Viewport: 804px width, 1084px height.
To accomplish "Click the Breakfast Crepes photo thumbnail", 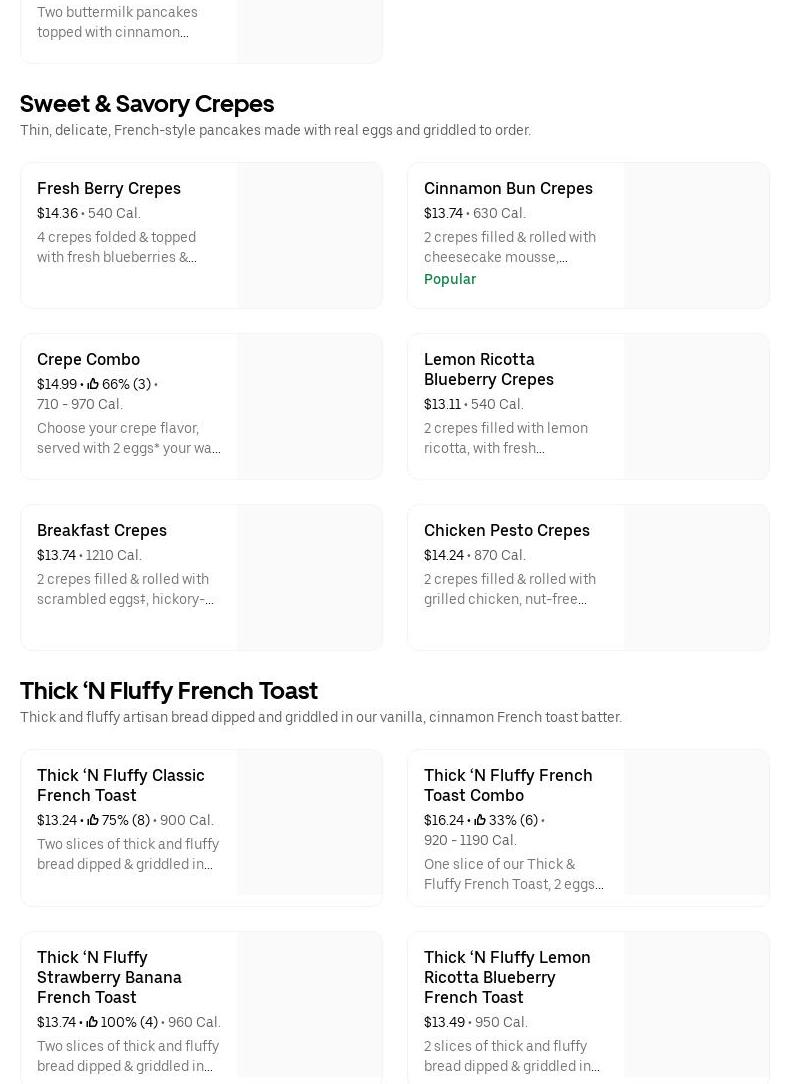I will point(309,577).
